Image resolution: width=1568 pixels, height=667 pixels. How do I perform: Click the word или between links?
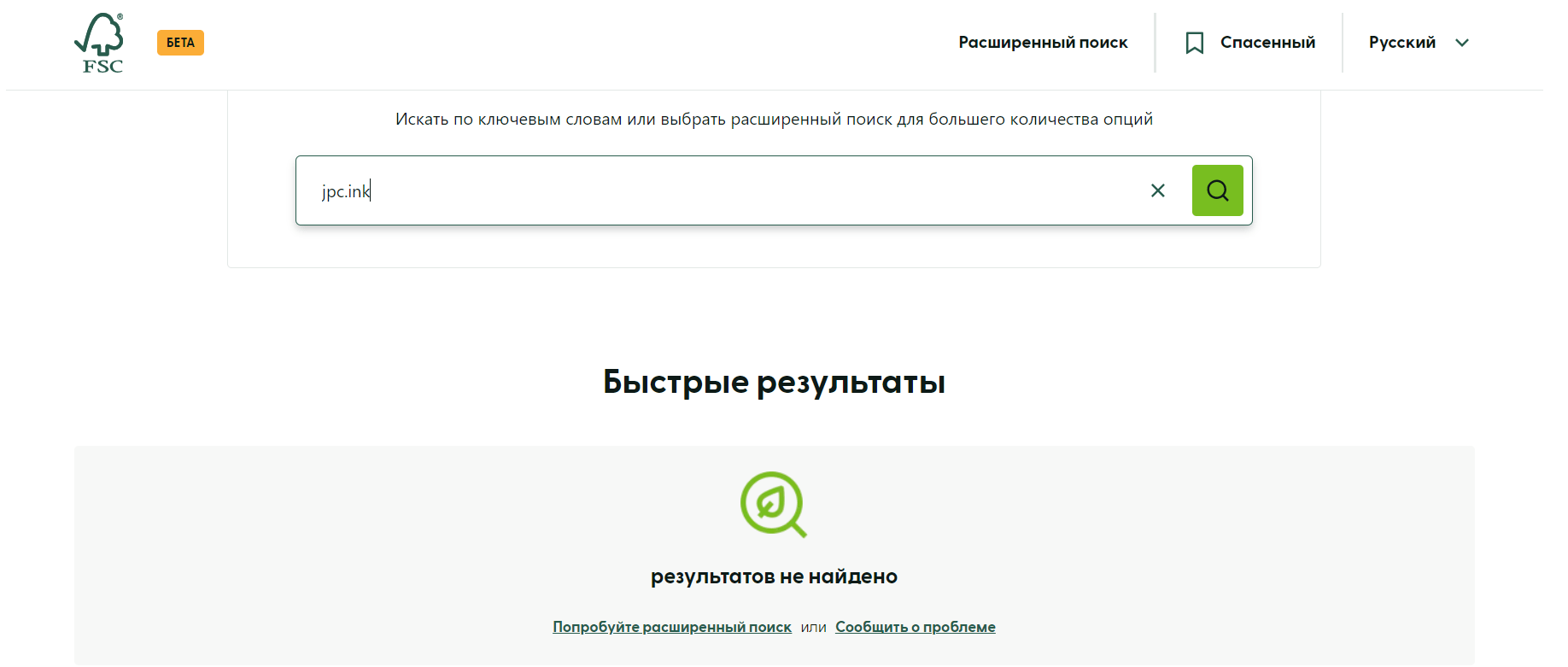coord(813,627)
